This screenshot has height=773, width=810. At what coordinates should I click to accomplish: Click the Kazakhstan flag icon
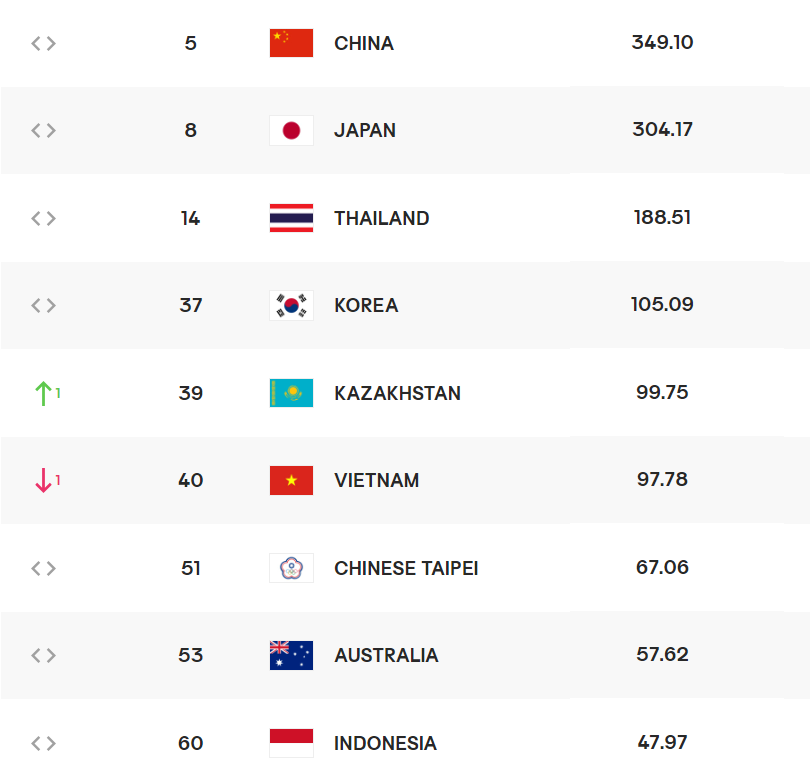point(291,393)
